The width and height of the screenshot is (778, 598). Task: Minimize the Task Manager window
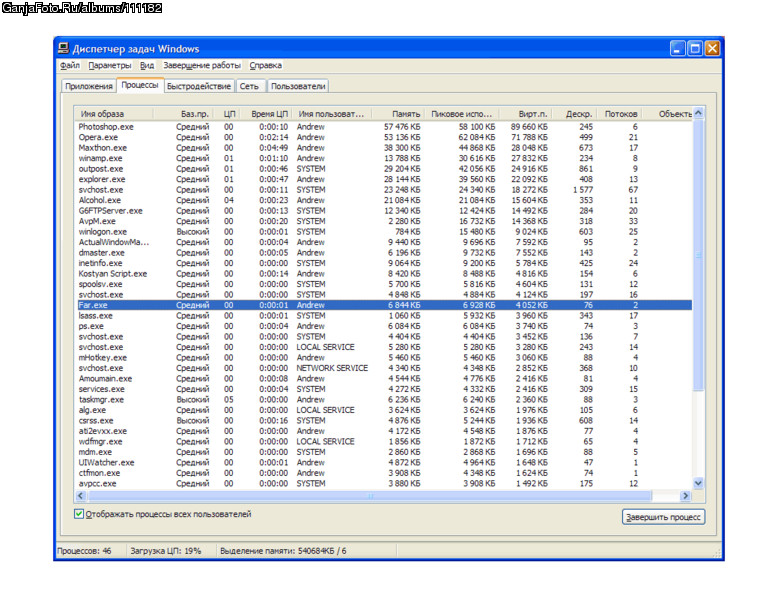point(677,48)
